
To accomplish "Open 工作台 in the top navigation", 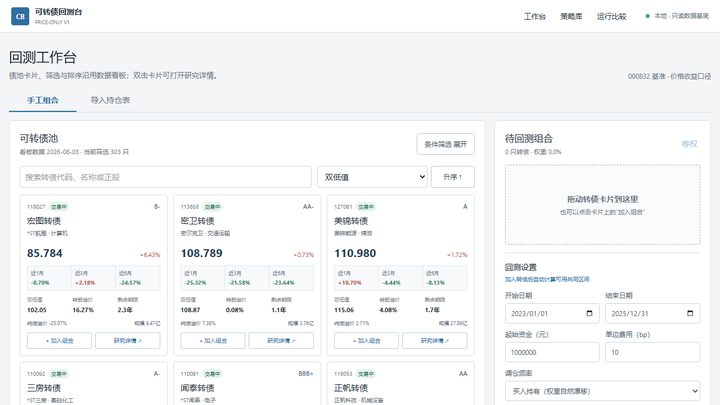I will [x=535, y=17].
